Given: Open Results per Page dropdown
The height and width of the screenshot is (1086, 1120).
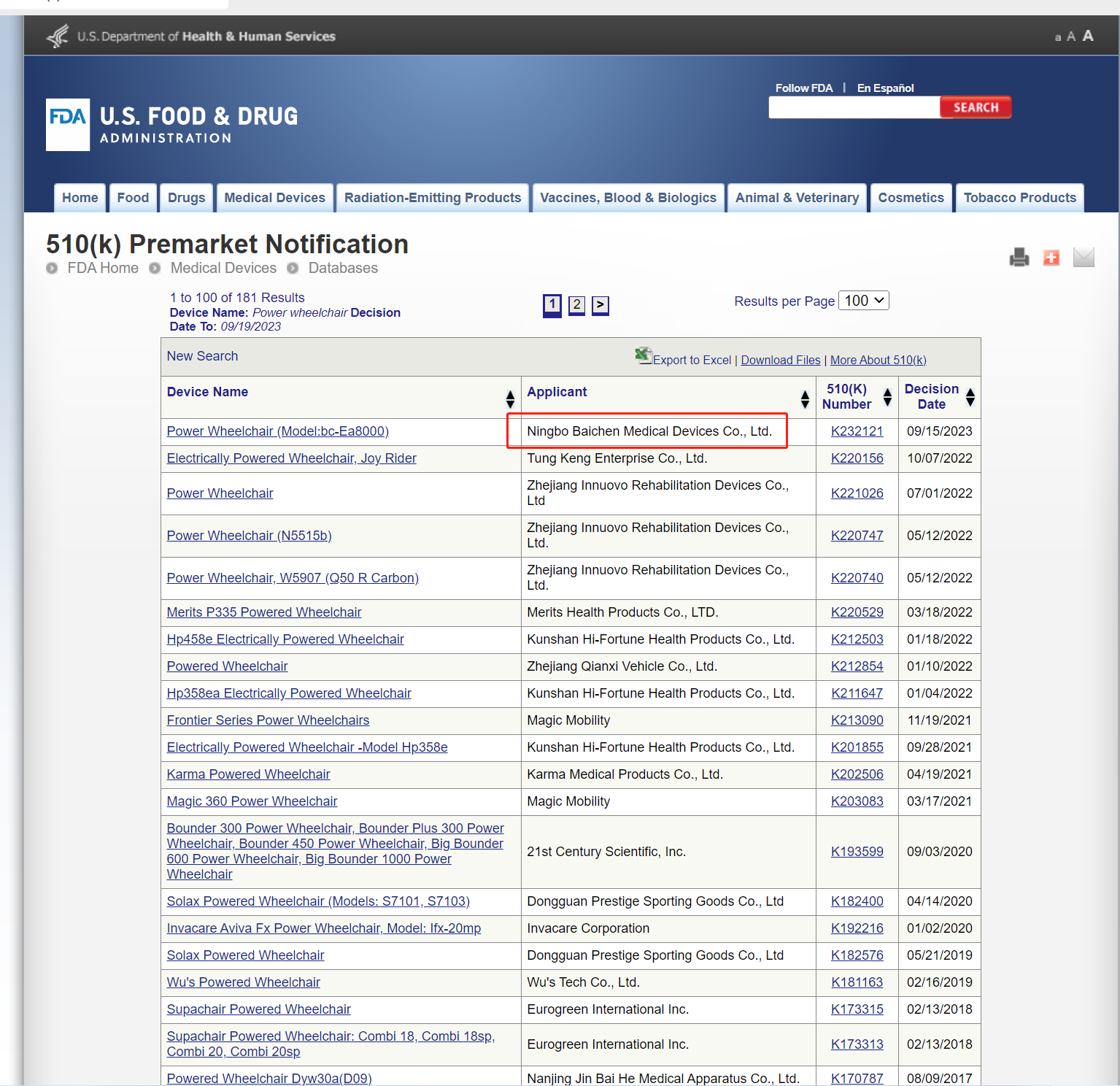Looking at the screenshot, I should point(864,301).
